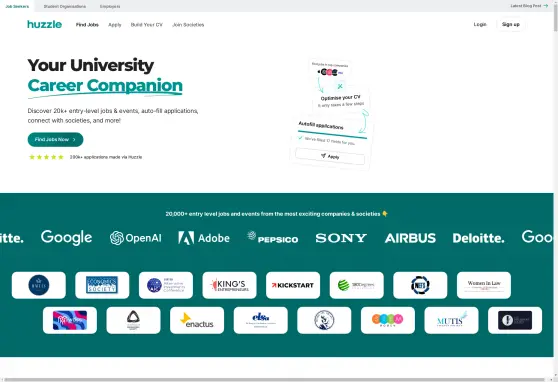Viewport: 558px width, 382px height.
Task: Select the MUTIS society card
Action: coord(452,320)
